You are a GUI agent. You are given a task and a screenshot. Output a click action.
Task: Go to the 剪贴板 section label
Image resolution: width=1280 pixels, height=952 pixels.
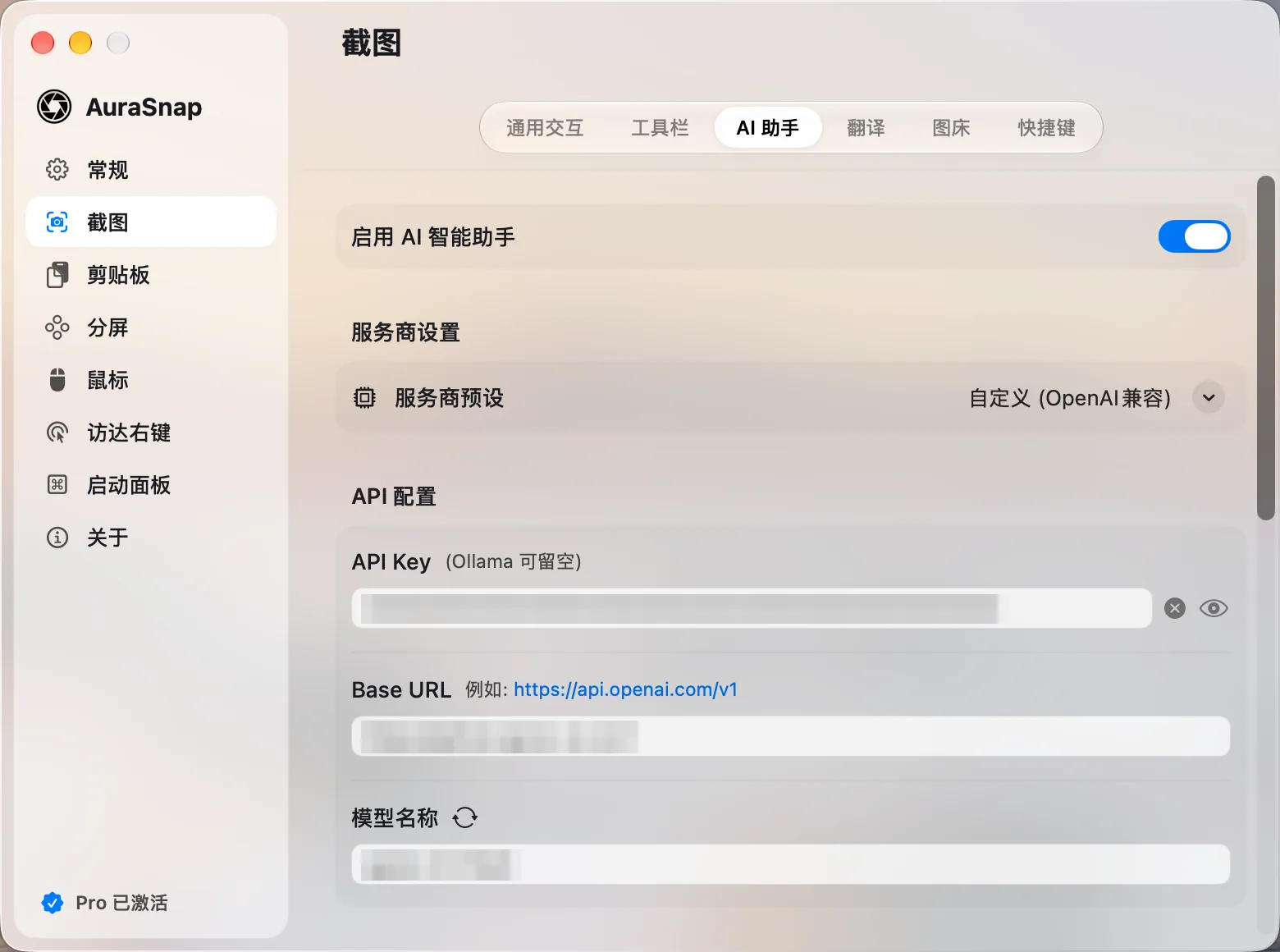(118, 275)
